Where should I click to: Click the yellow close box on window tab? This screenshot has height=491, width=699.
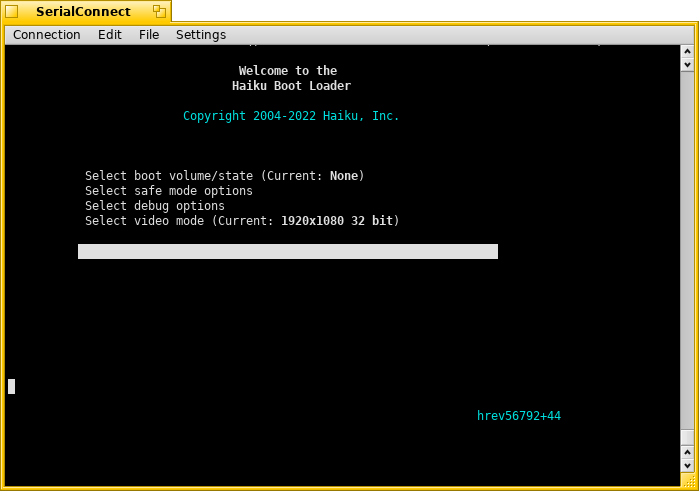click(12, 12)
